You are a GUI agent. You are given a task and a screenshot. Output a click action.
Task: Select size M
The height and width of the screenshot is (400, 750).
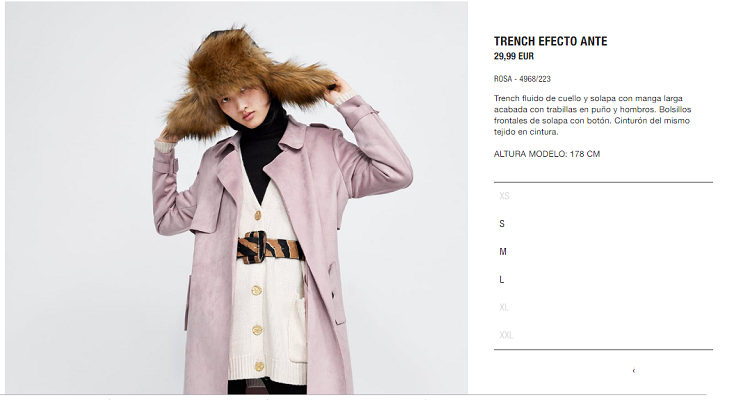click(503, 251)
